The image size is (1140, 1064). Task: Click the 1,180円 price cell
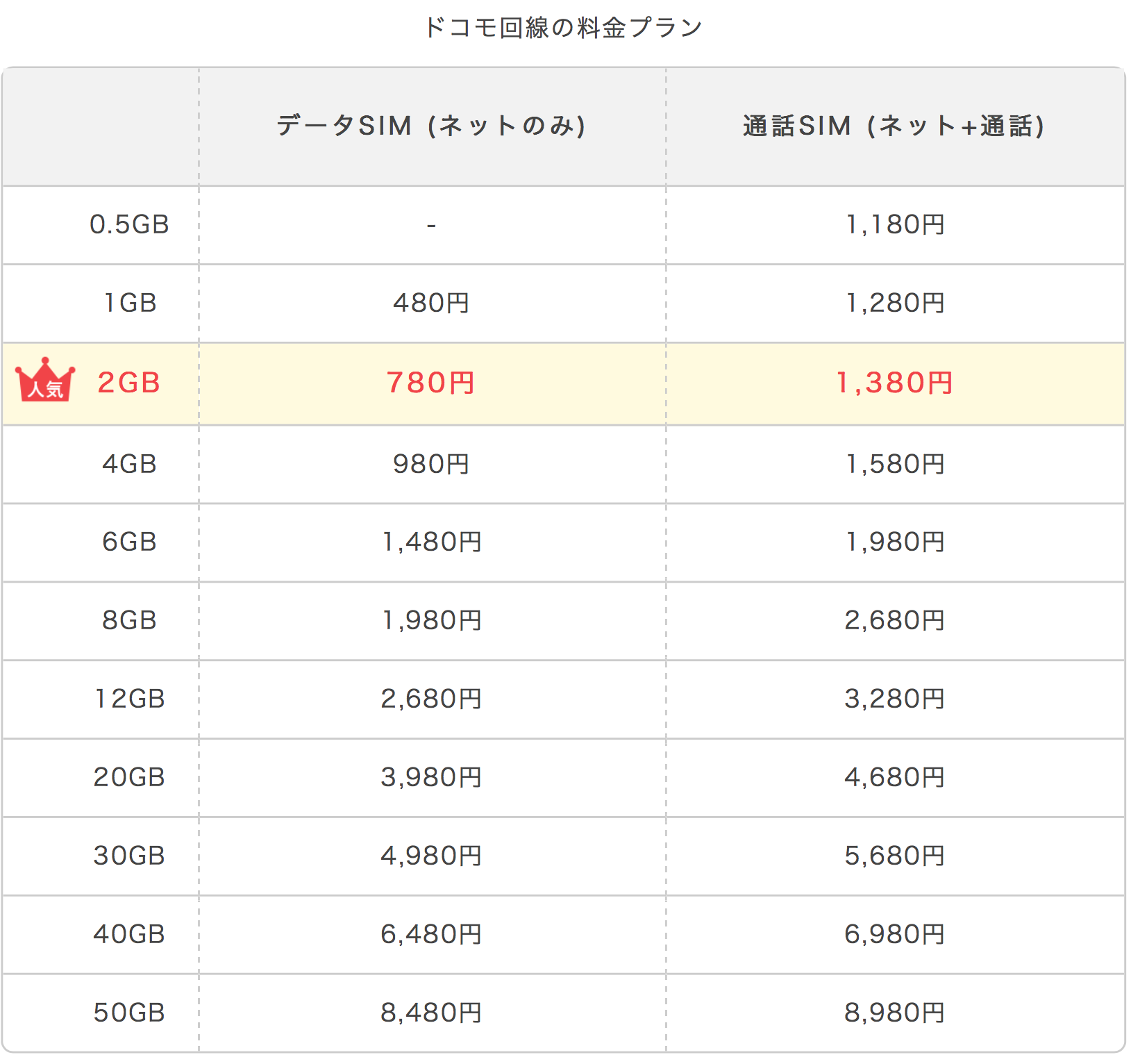click(895, 224)
